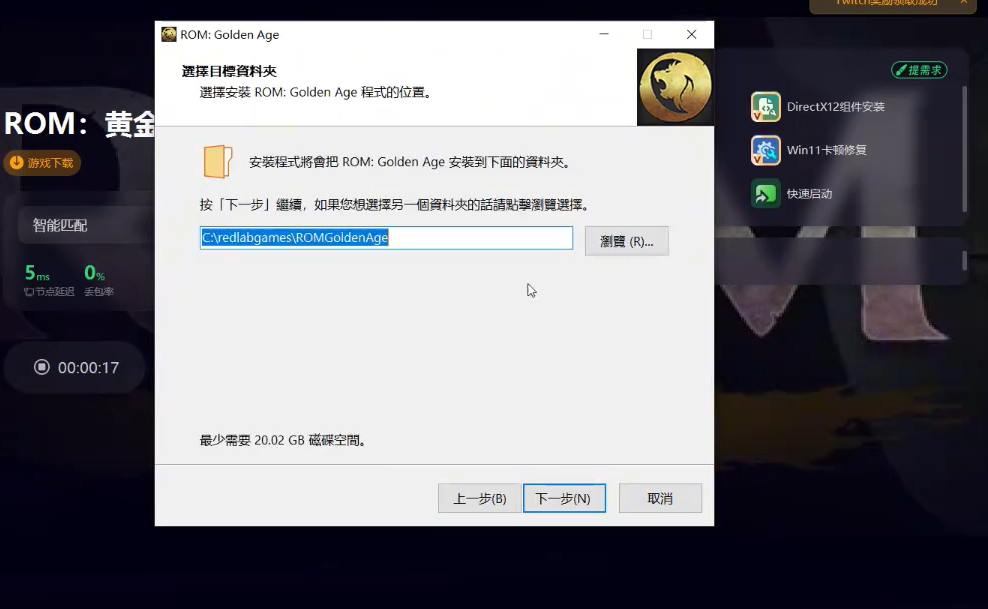
Task: Click the ROM Golden Age title bar icon
Action: (x=169, y=35)
